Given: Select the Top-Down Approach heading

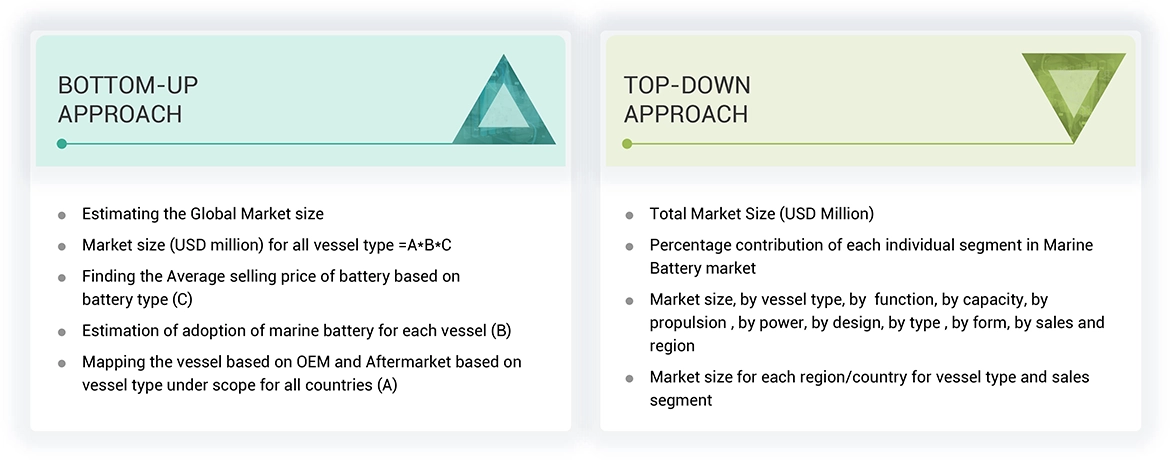Looking at the screenshot, I should point(687,99).
